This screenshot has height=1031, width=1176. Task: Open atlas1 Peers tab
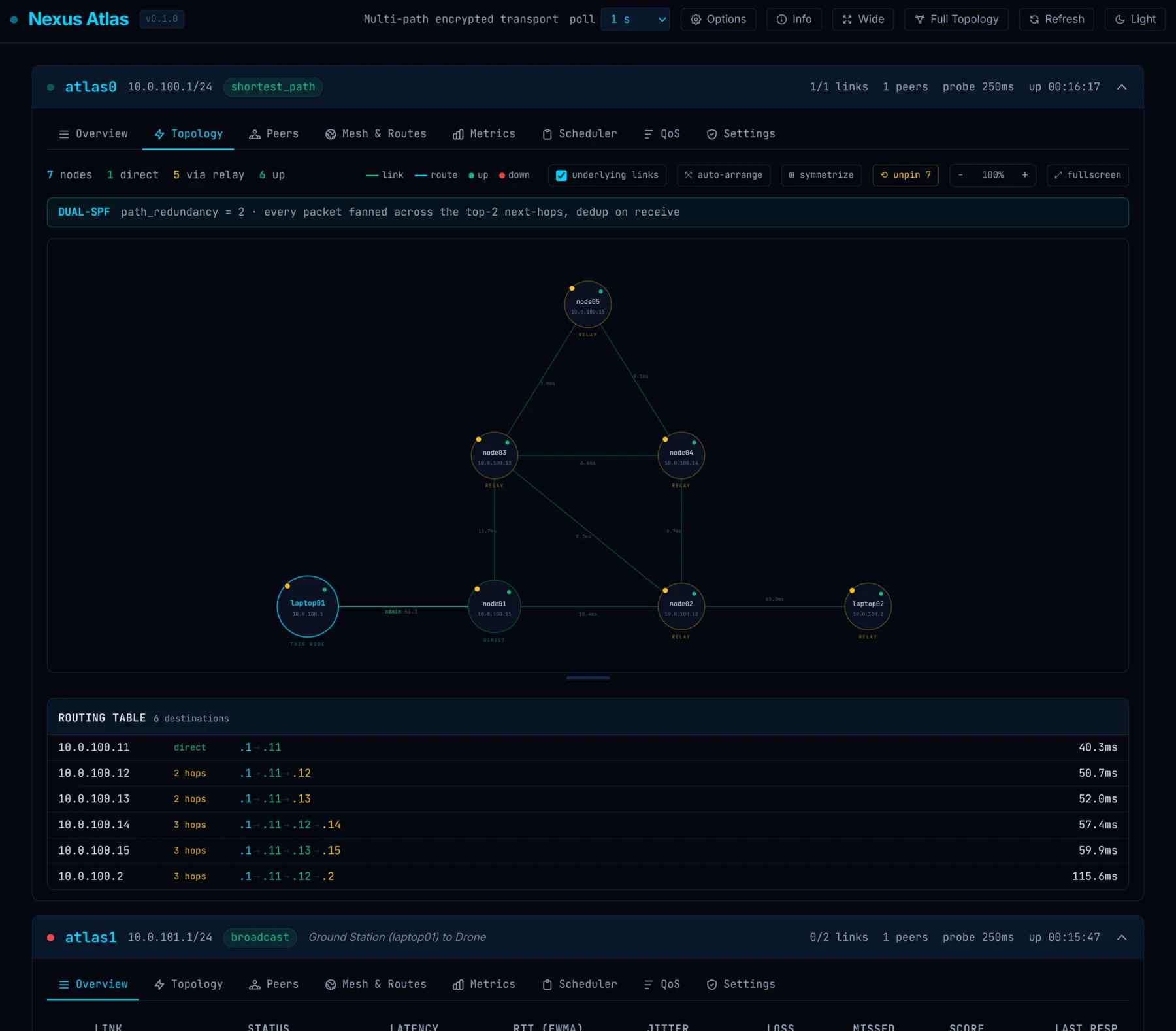[274, 985]
